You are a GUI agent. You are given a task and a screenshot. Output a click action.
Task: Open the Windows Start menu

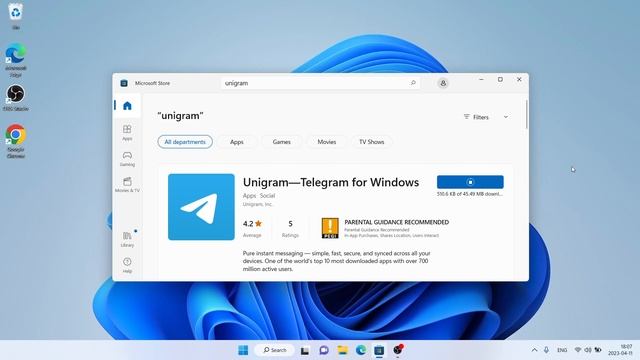click(x=243, y=350)
